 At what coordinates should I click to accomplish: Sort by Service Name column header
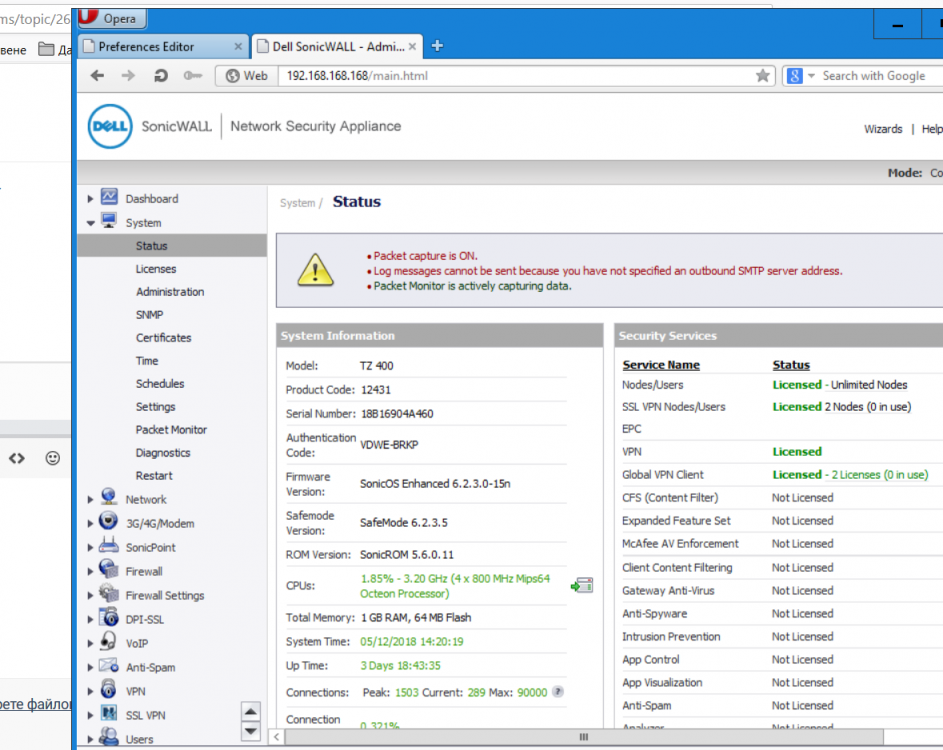661,364
